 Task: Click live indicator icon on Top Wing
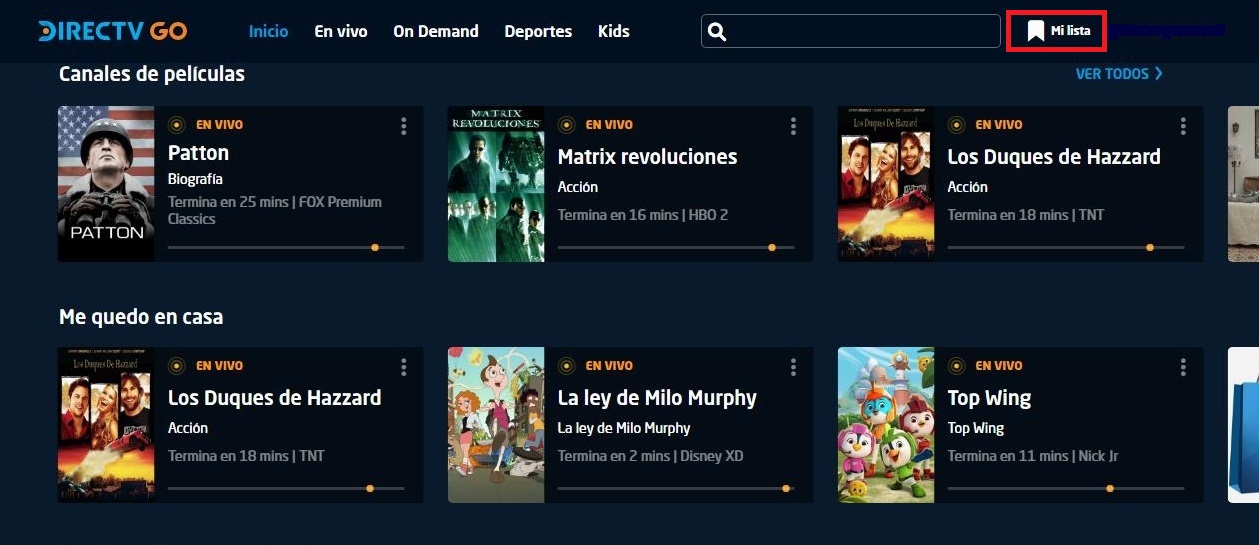click(x=956, y=366)
